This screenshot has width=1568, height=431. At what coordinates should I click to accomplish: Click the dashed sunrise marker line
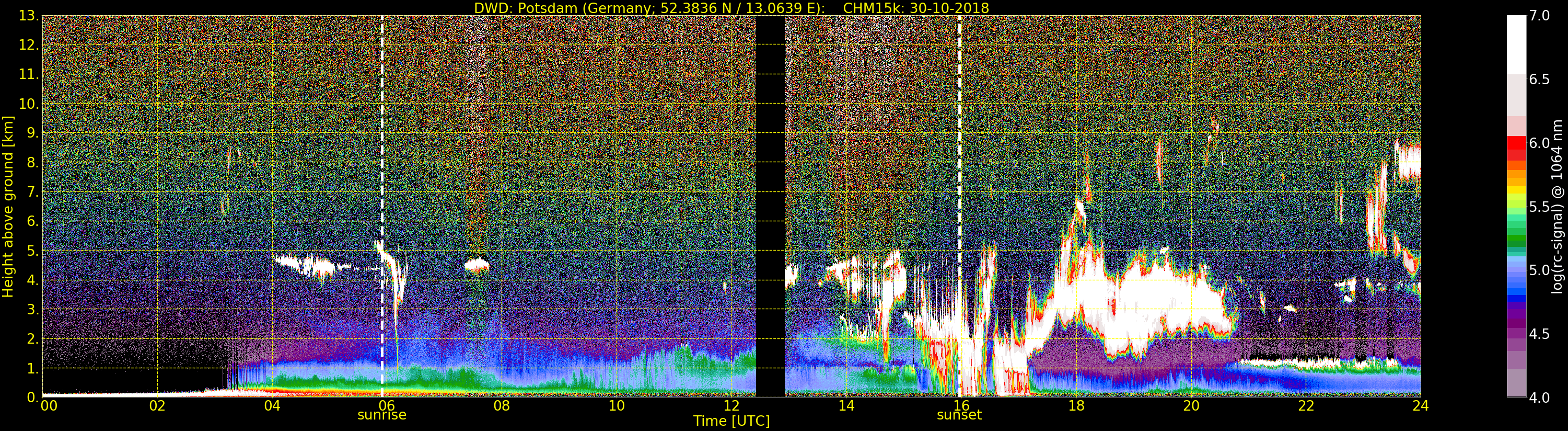(x=382, y=206)
